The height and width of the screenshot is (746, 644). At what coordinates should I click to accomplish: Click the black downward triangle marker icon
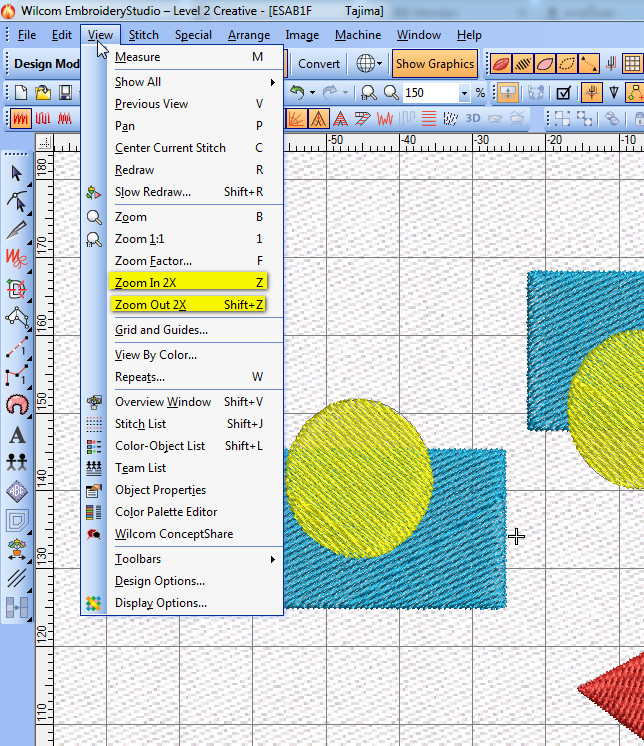[x=614, y=92]
